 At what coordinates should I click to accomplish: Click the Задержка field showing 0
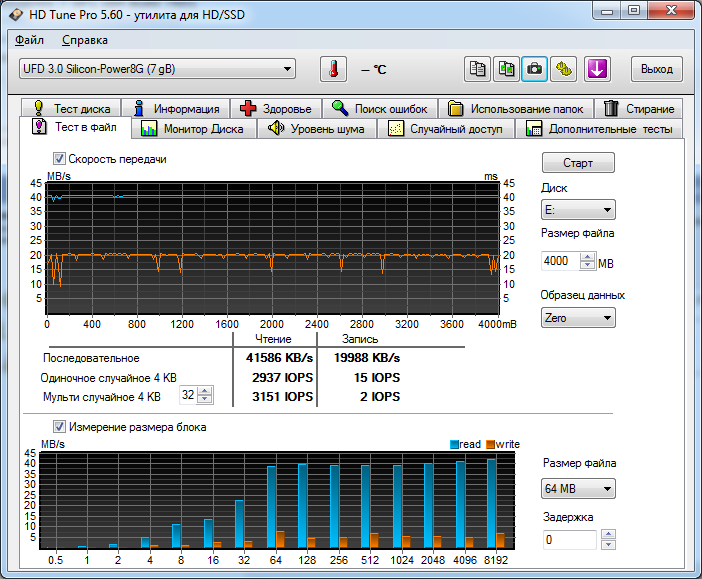pyautogui.click(x=569, y=540)
